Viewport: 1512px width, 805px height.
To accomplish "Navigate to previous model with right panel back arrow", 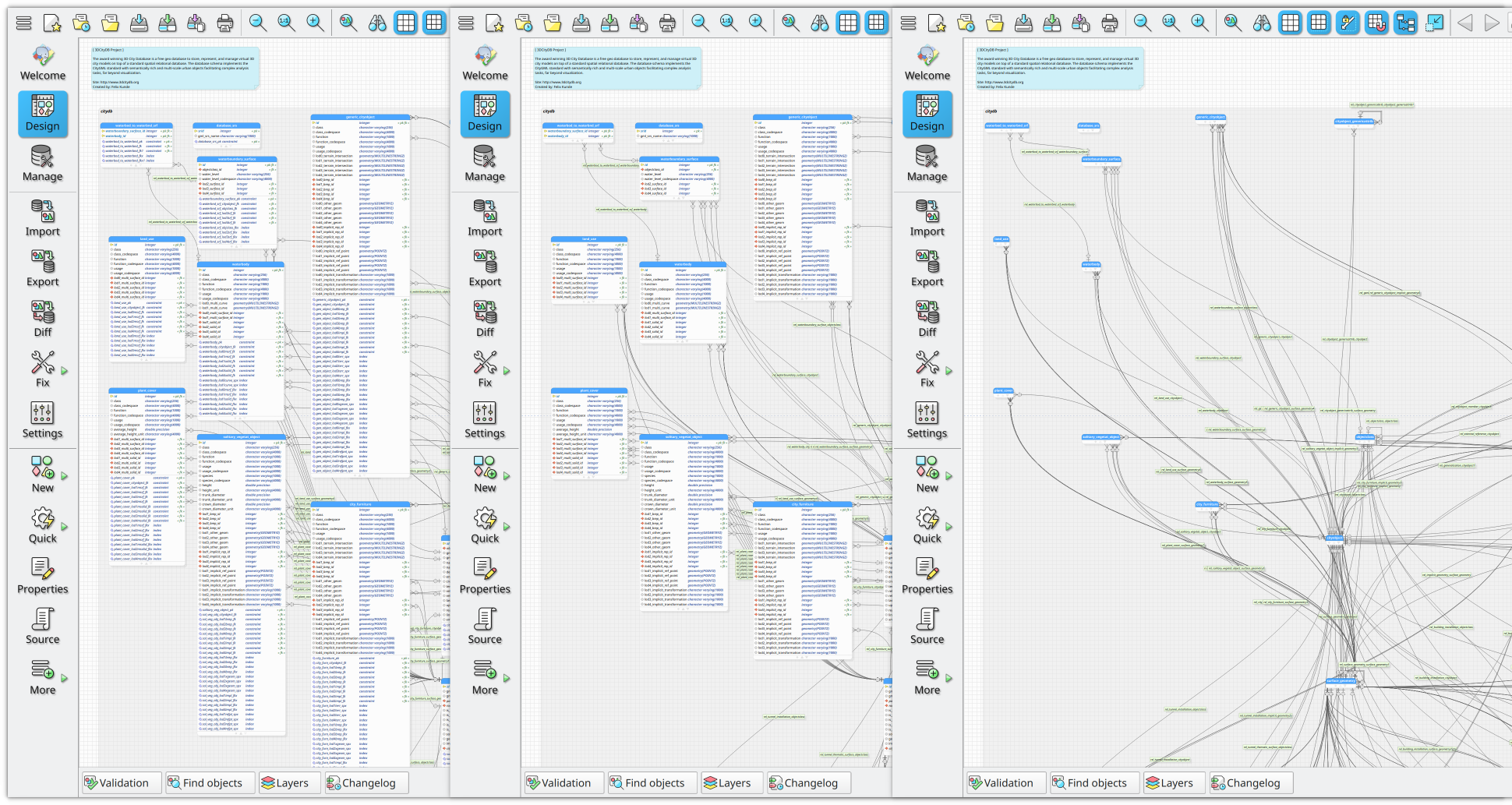I will coord(1464,23).
